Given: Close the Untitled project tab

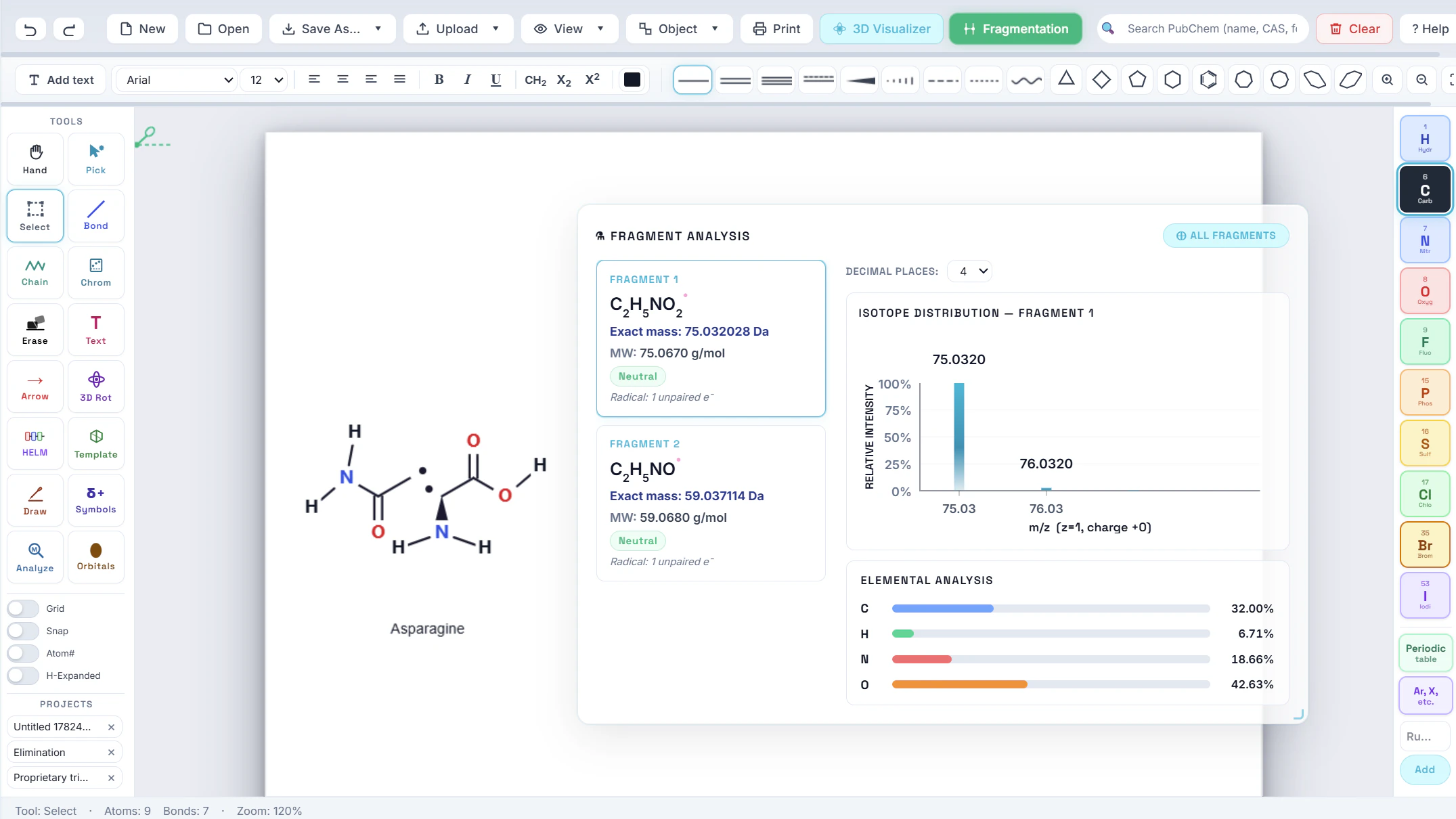Looking at the screenshot, I should (x=111, y=727).
